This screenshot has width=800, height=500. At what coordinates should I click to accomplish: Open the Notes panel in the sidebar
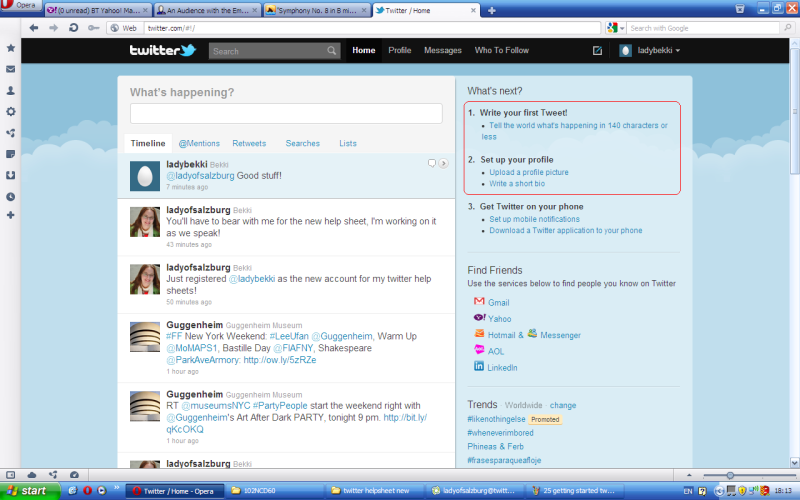coord(10,154)
